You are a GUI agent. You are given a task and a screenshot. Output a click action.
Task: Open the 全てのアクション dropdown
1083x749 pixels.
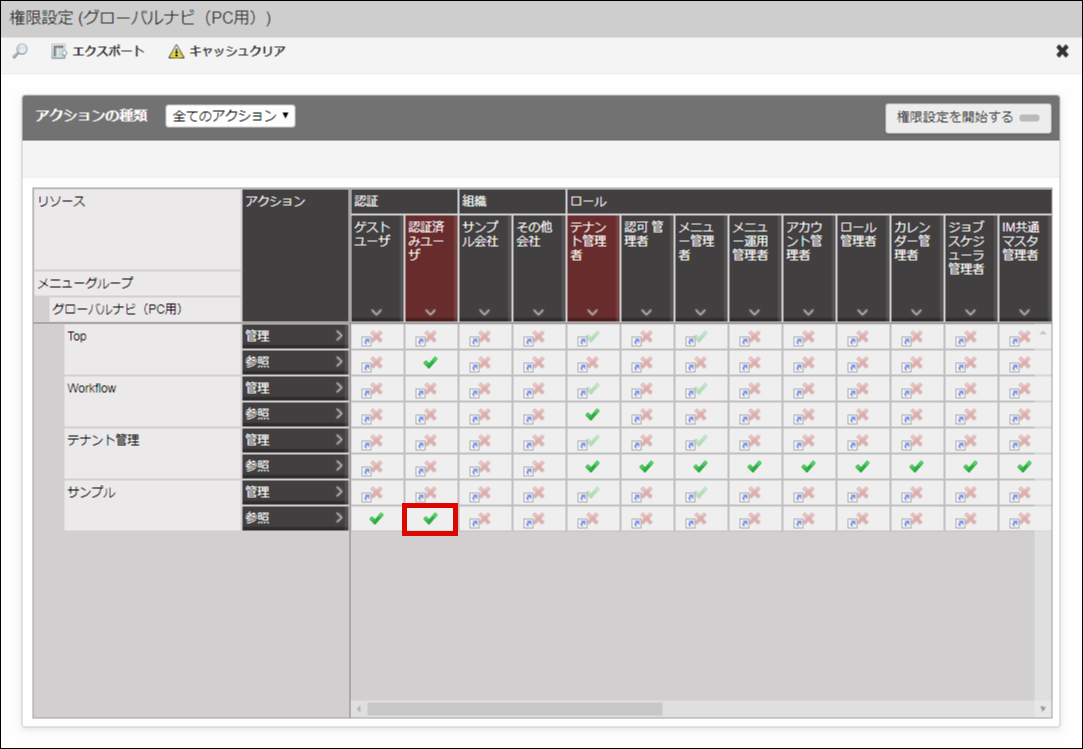pos(230,116)
